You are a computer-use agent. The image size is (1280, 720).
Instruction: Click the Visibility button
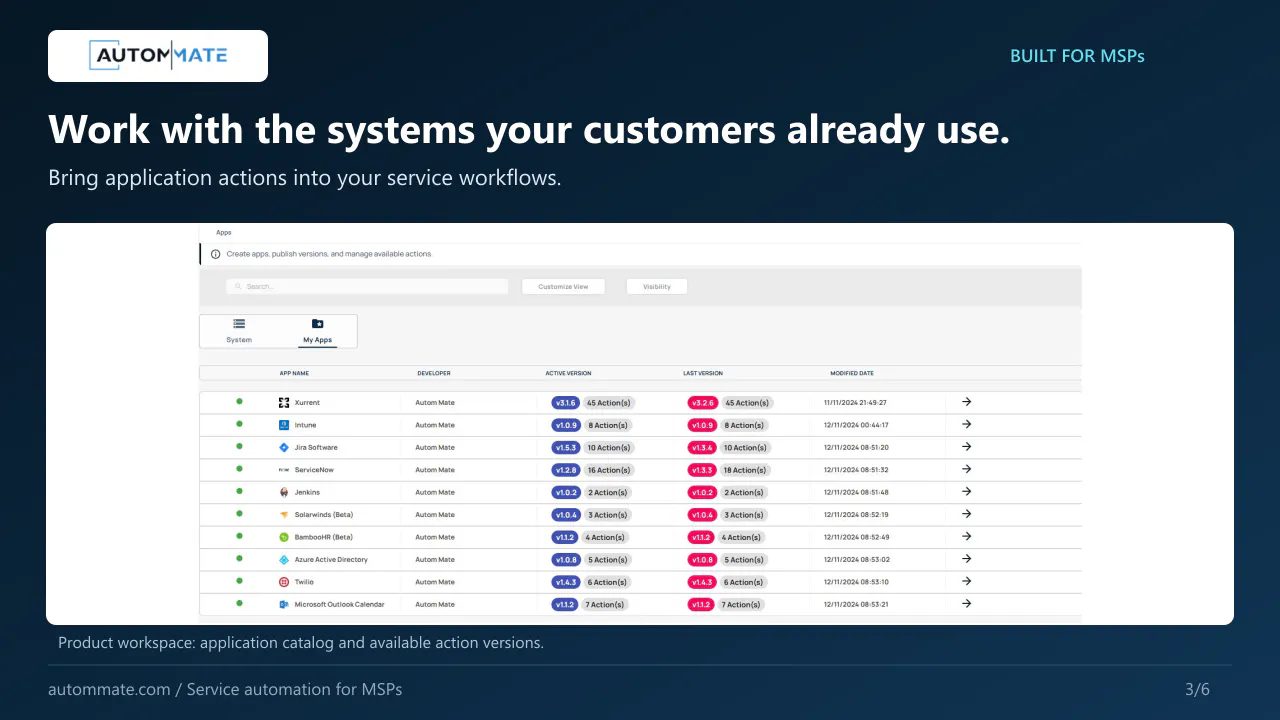[657, 287]
